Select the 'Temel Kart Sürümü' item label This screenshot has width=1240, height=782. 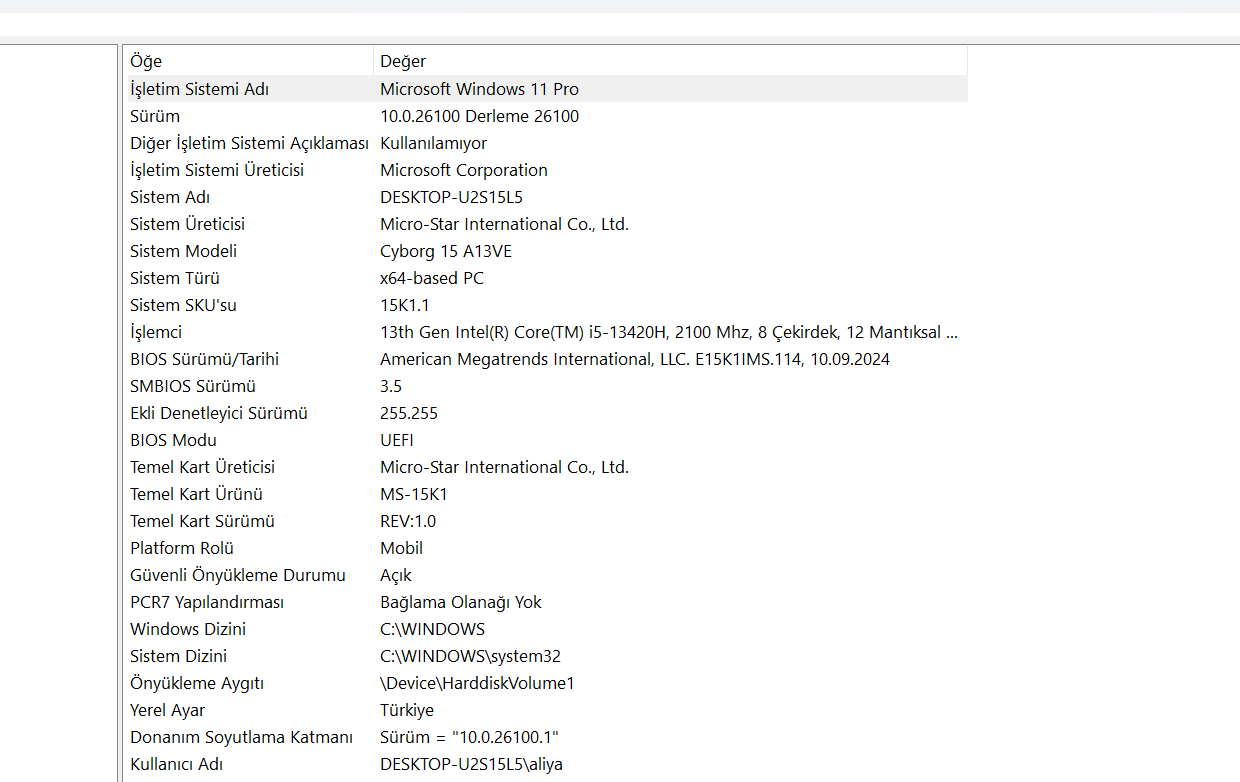(202, 521)
